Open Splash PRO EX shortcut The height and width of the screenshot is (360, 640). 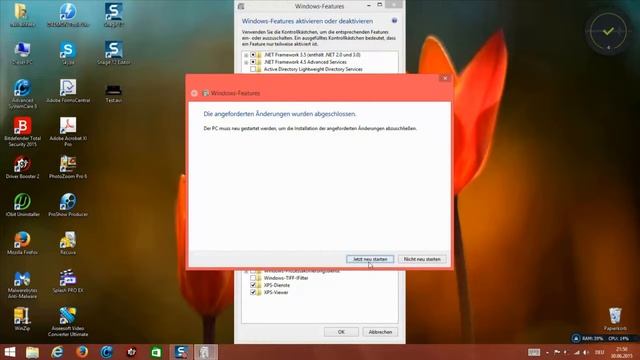click(x=68, y=281)
